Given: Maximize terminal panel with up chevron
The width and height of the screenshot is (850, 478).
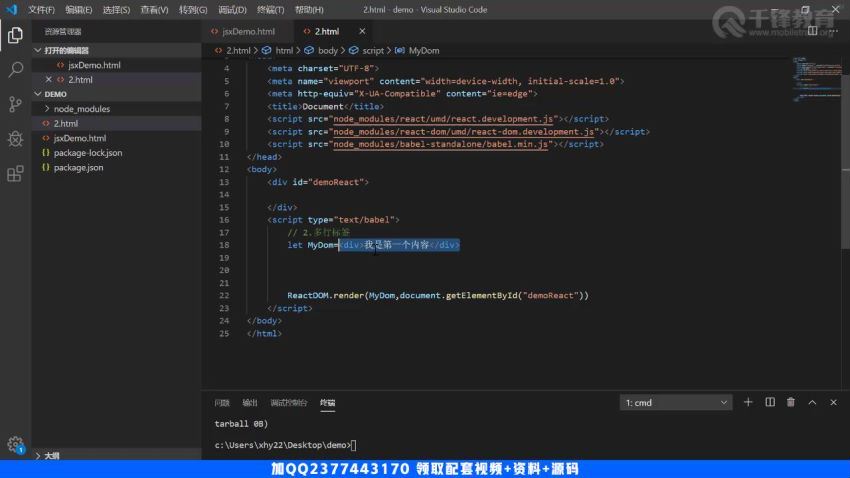Looking at the screenshot, I should click(x=812, y=402).
